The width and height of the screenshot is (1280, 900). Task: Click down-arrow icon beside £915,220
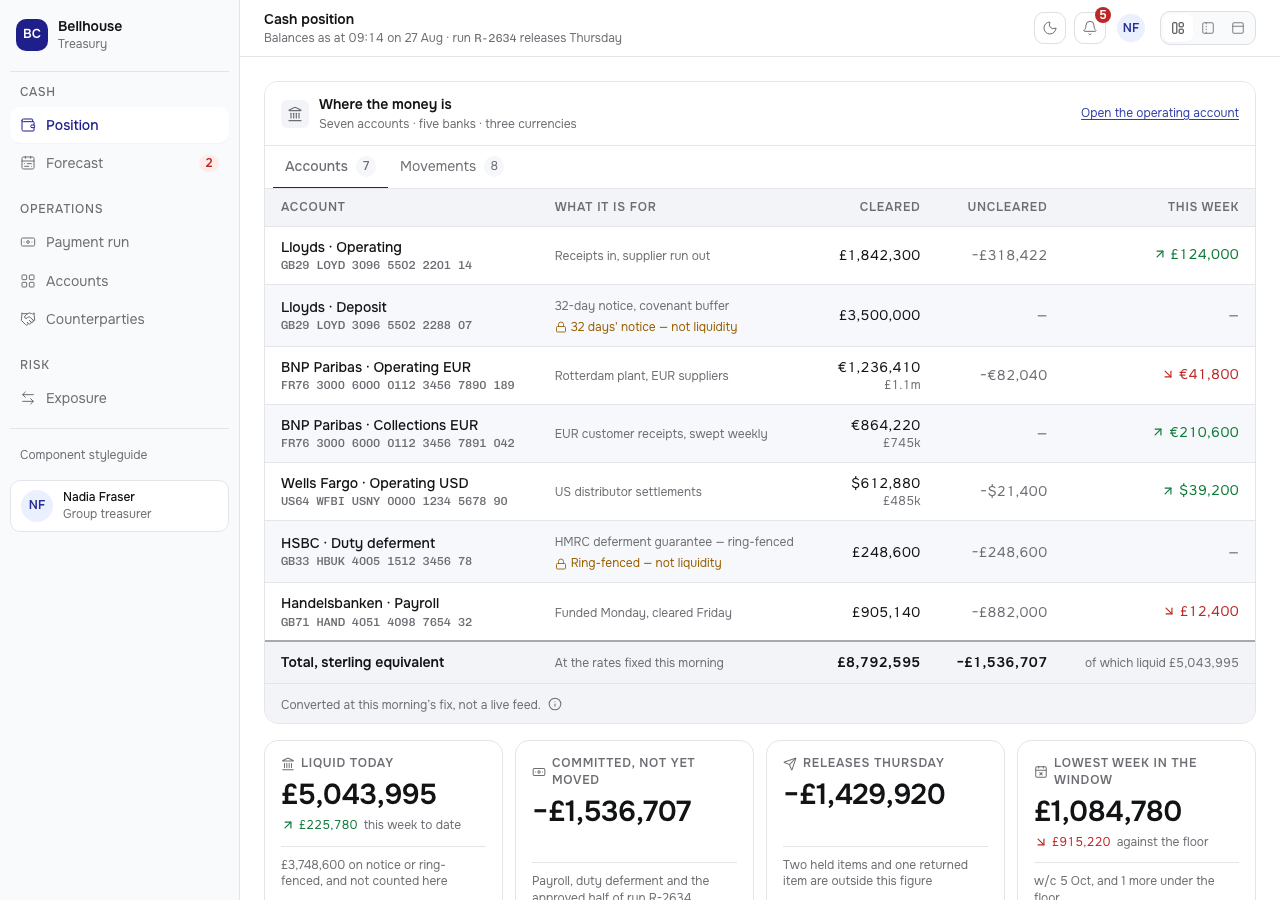1041,842
